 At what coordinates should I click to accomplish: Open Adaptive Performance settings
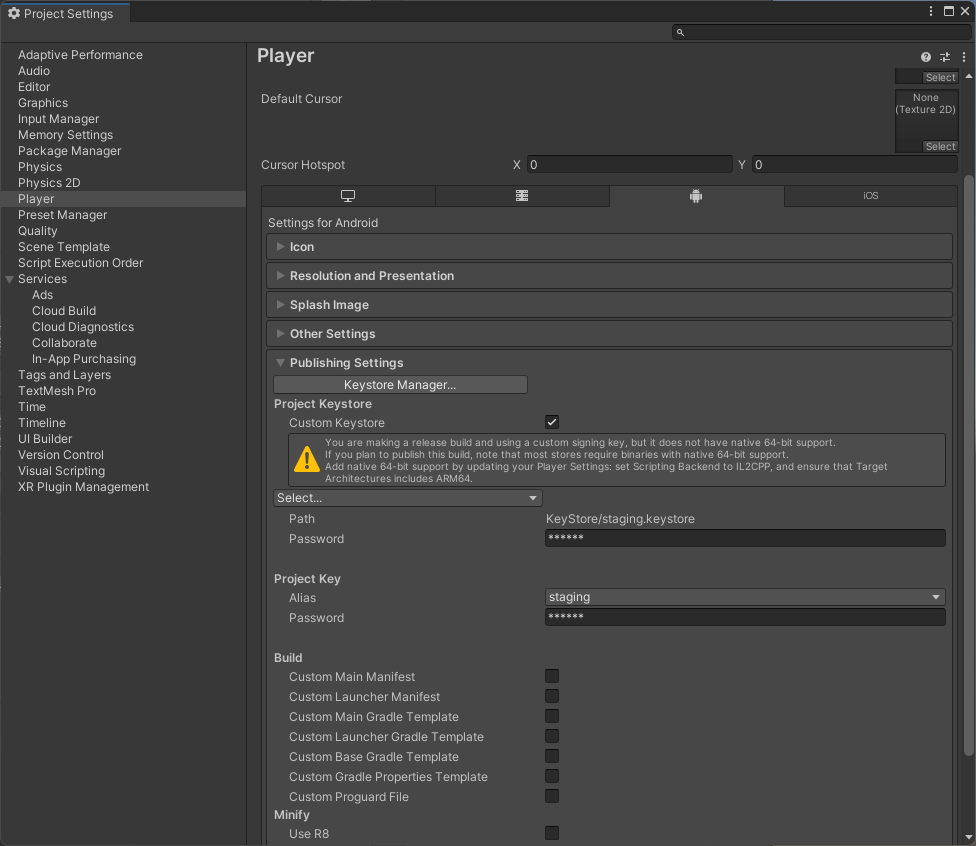pyautogui.click(x=80, y=55)
